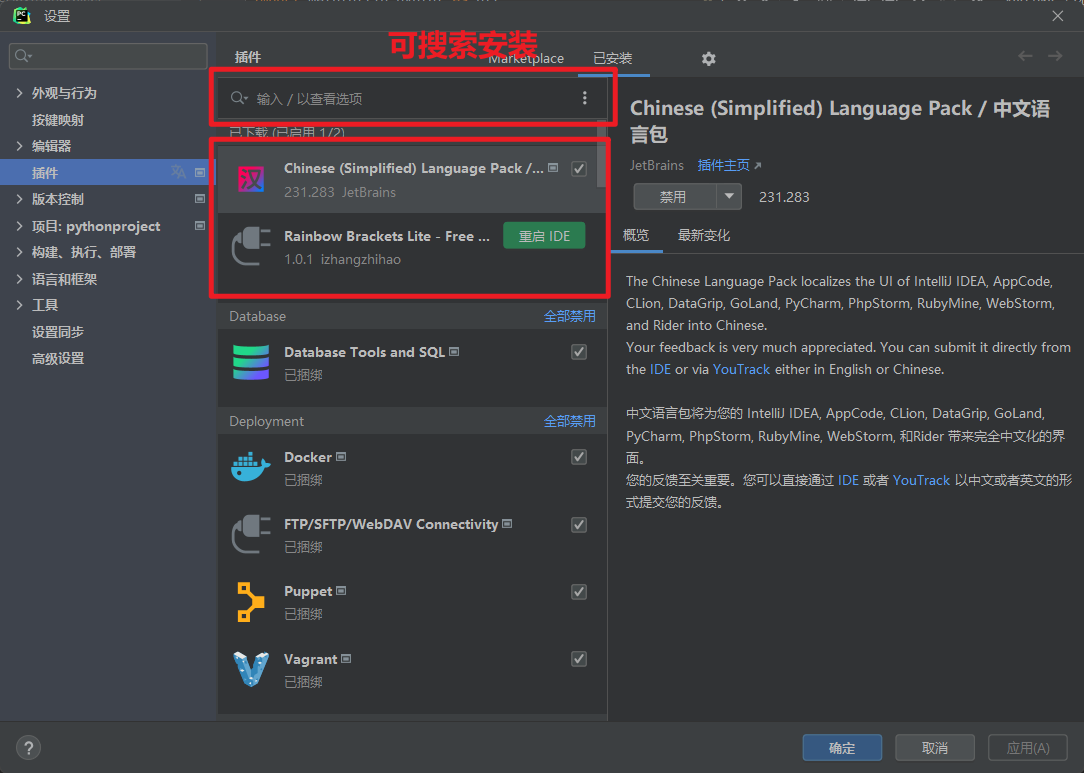Open plugin settings gear menu
The height and width of the screenshot is (773, 1084).
709,59
